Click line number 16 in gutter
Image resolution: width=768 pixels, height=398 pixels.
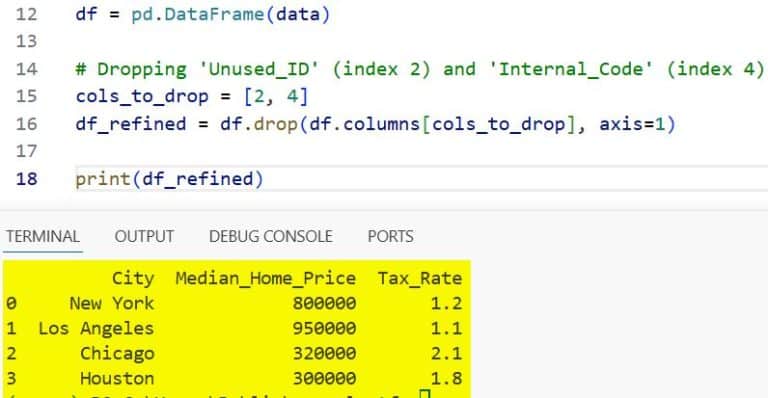pos(26,124)
